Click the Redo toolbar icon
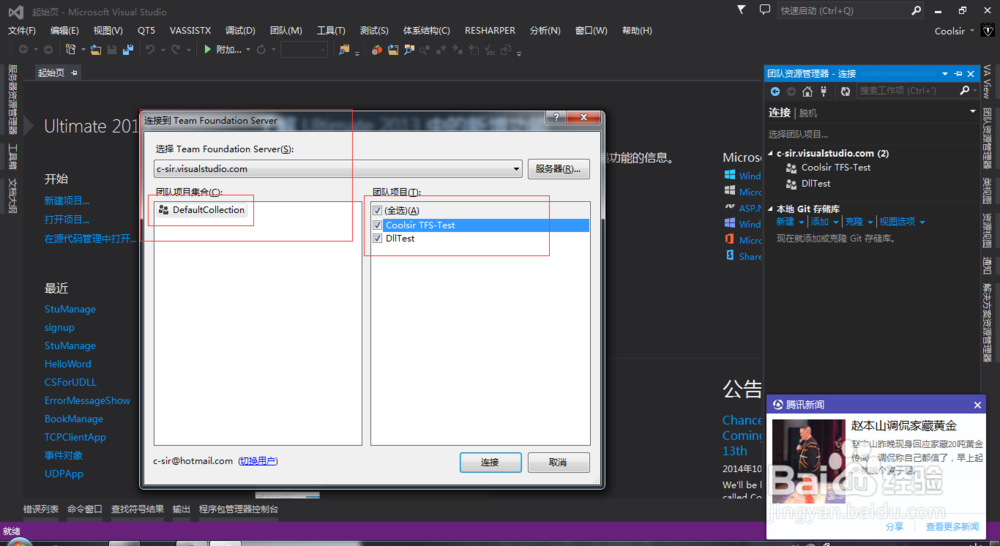The height and width of the screenshot is (546, 1000). coord(175,49)
